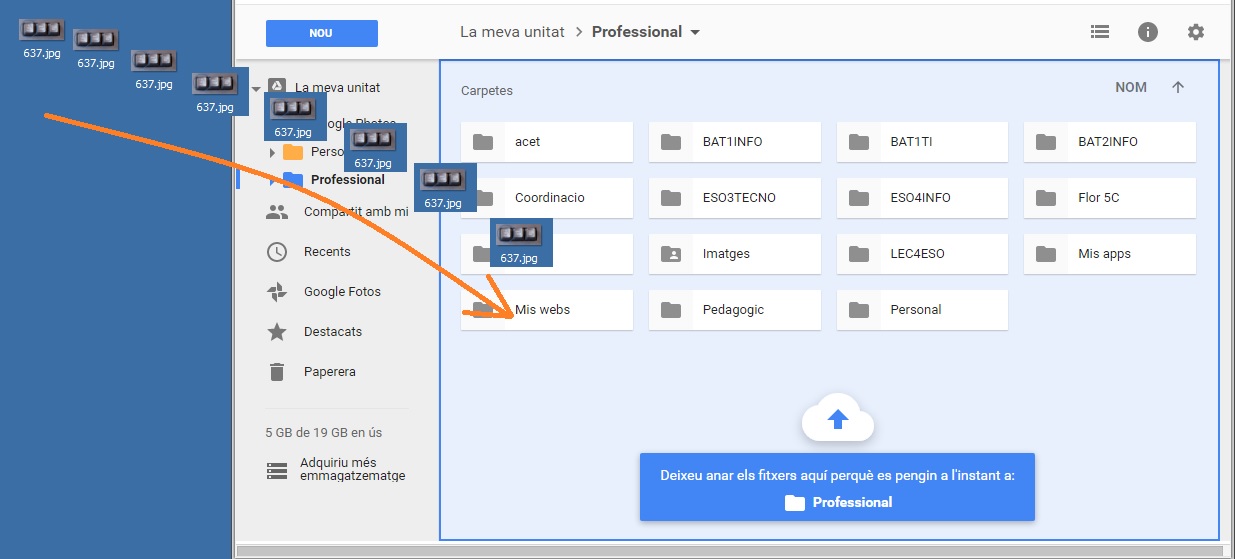Select Professional in sidebar tree
1235x559 pixels.
pos(348,180)
